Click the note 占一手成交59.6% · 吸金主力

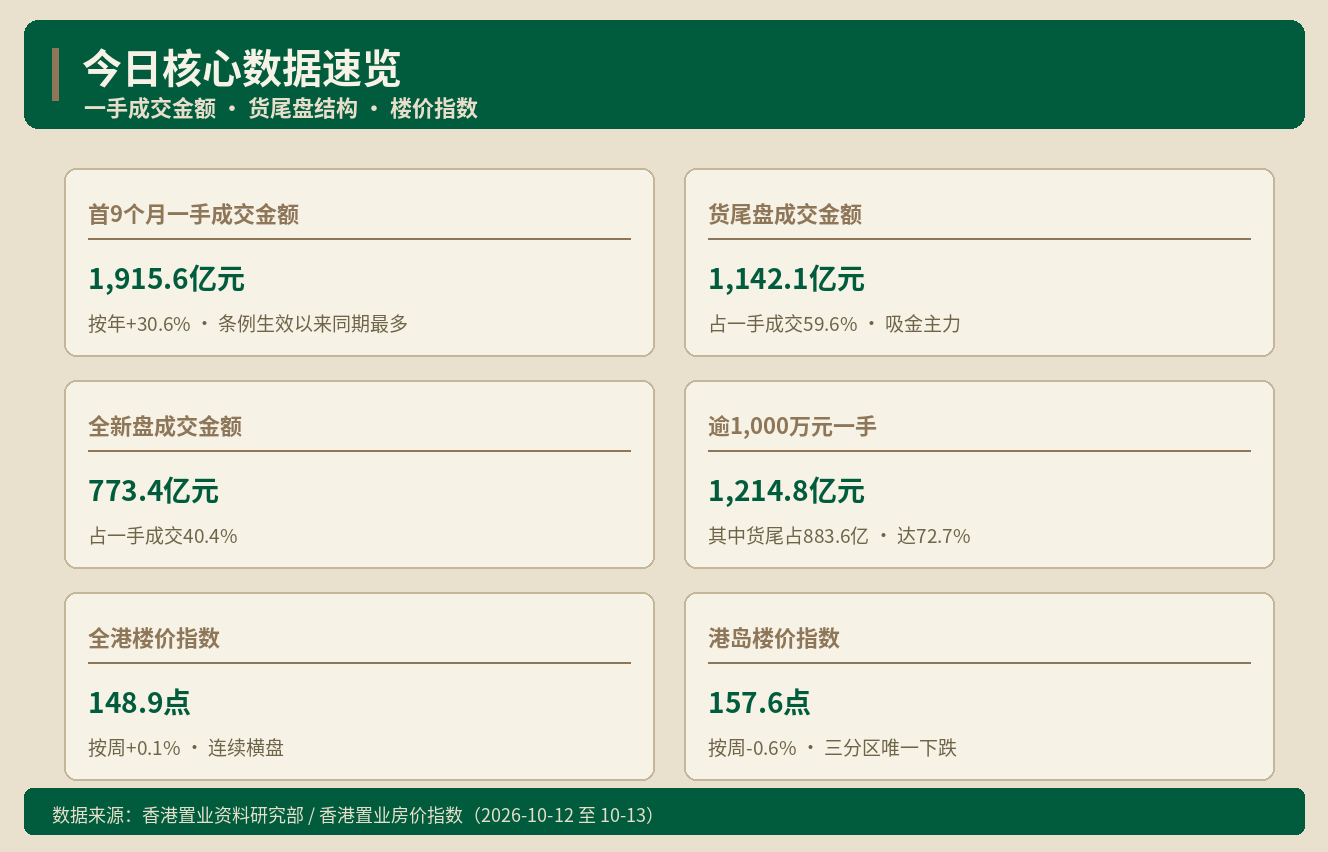(x=834, y=324)
